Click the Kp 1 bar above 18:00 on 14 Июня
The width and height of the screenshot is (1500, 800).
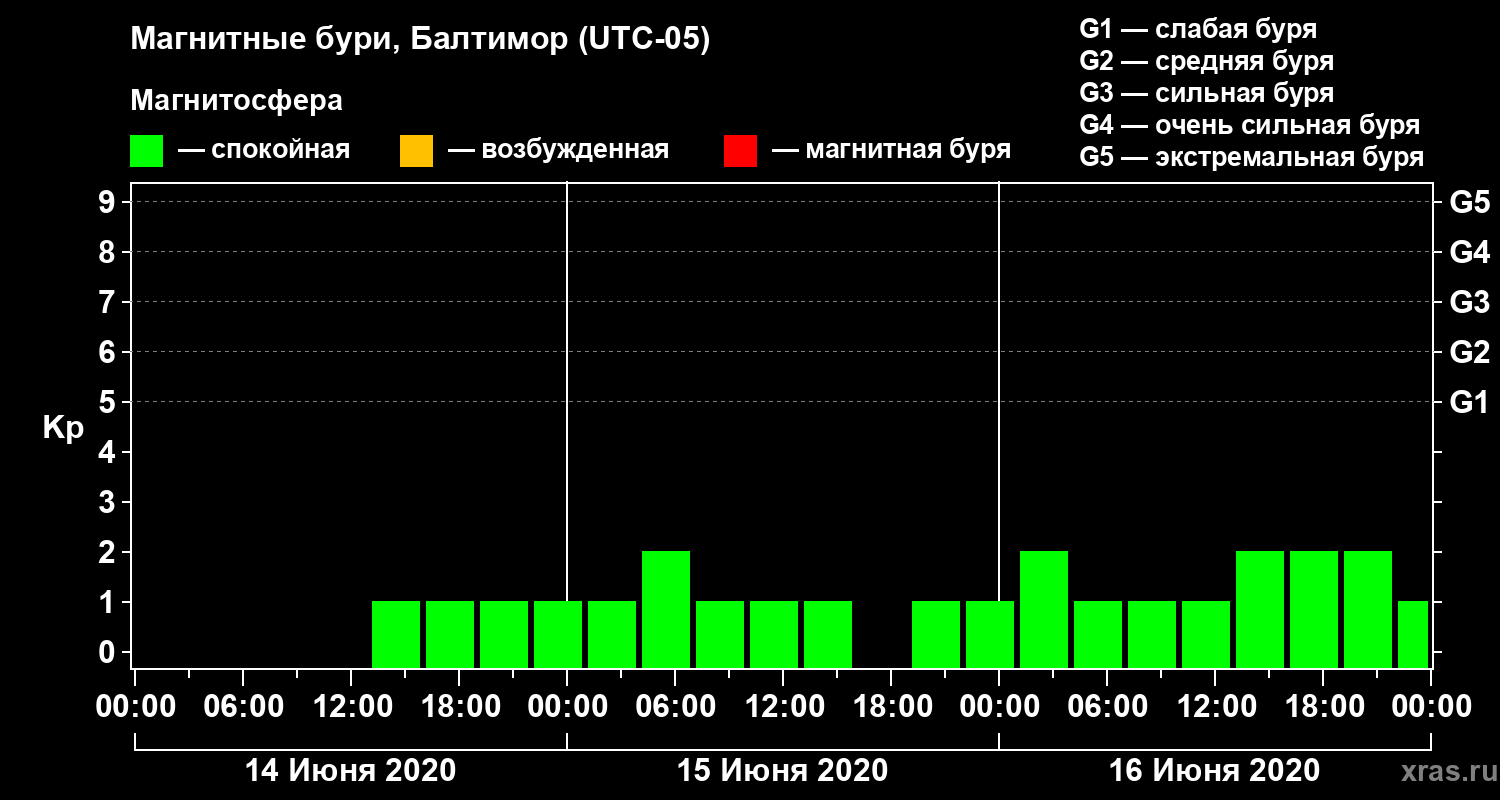(x=450, y=634)
